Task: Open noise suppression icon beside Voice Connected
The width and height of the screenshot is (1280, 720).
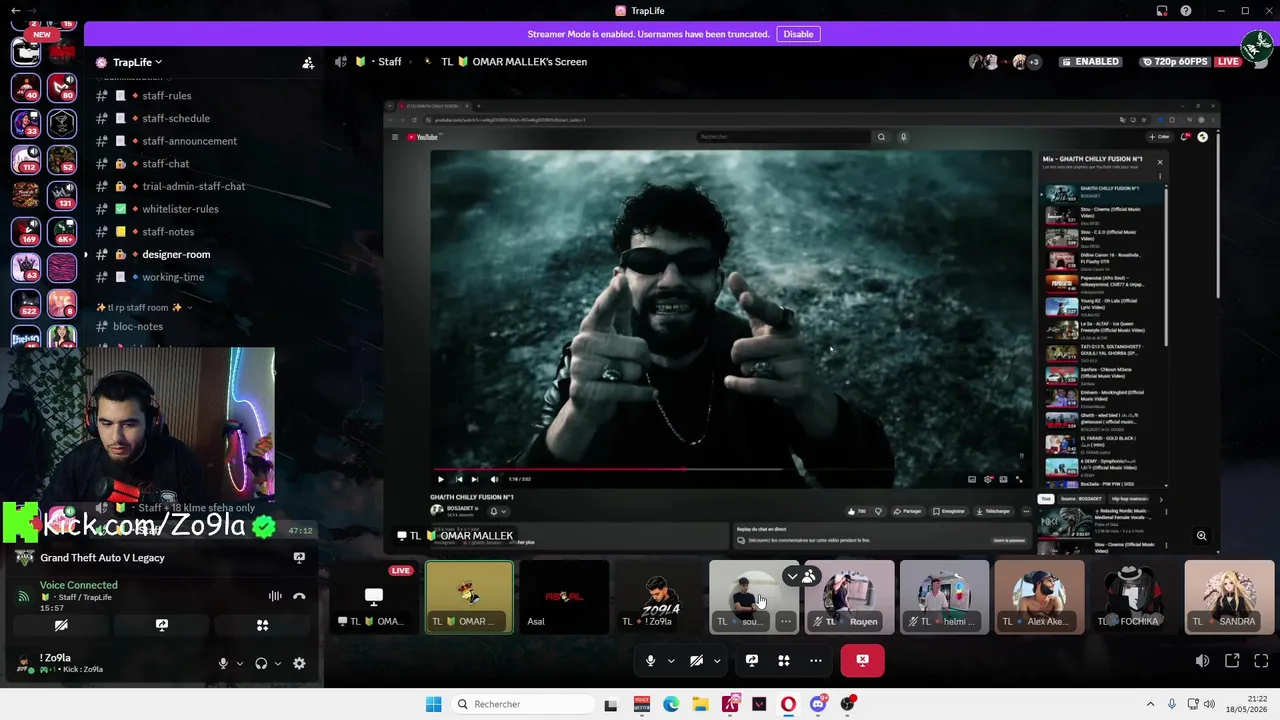Action: click(275, 596)
